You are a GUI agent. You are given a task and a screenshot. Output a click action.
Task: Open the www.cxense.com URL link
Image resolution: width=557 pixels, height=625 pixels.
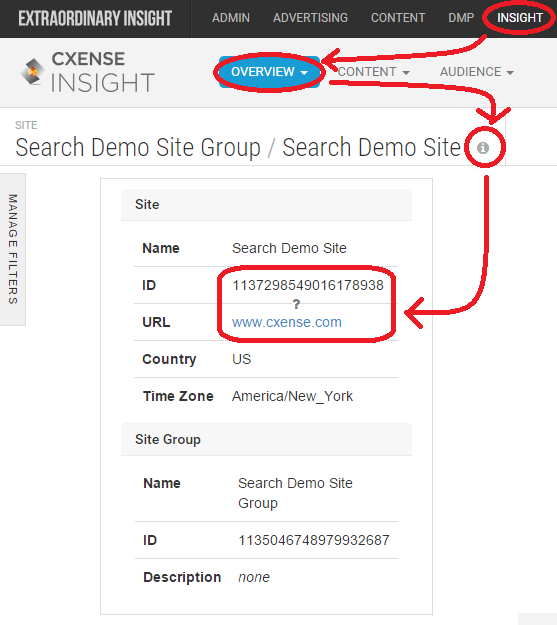click(x=287, y=322)
